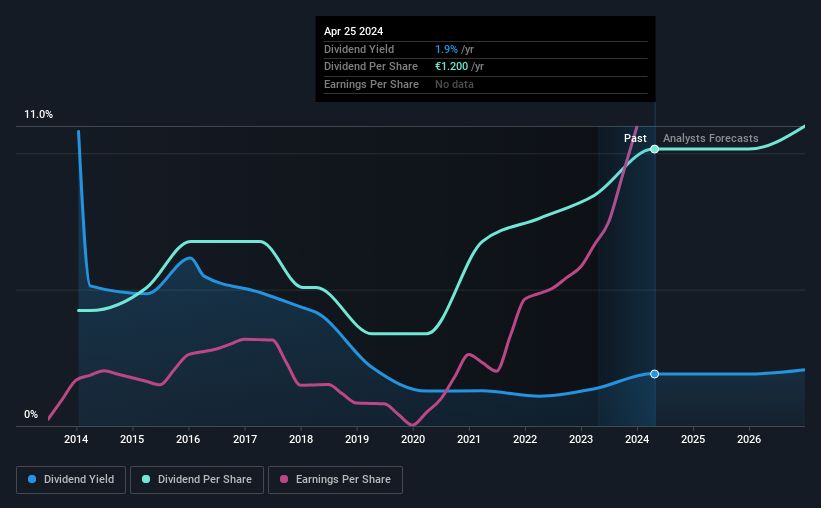
Task: Click the 2020 label on the x-axis
Action: [413, 439]
